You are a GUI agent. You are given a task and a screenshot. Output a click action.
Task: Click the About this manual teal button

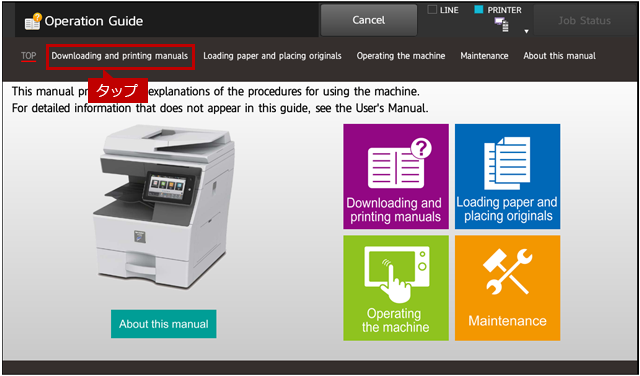(x=164, y=324)
